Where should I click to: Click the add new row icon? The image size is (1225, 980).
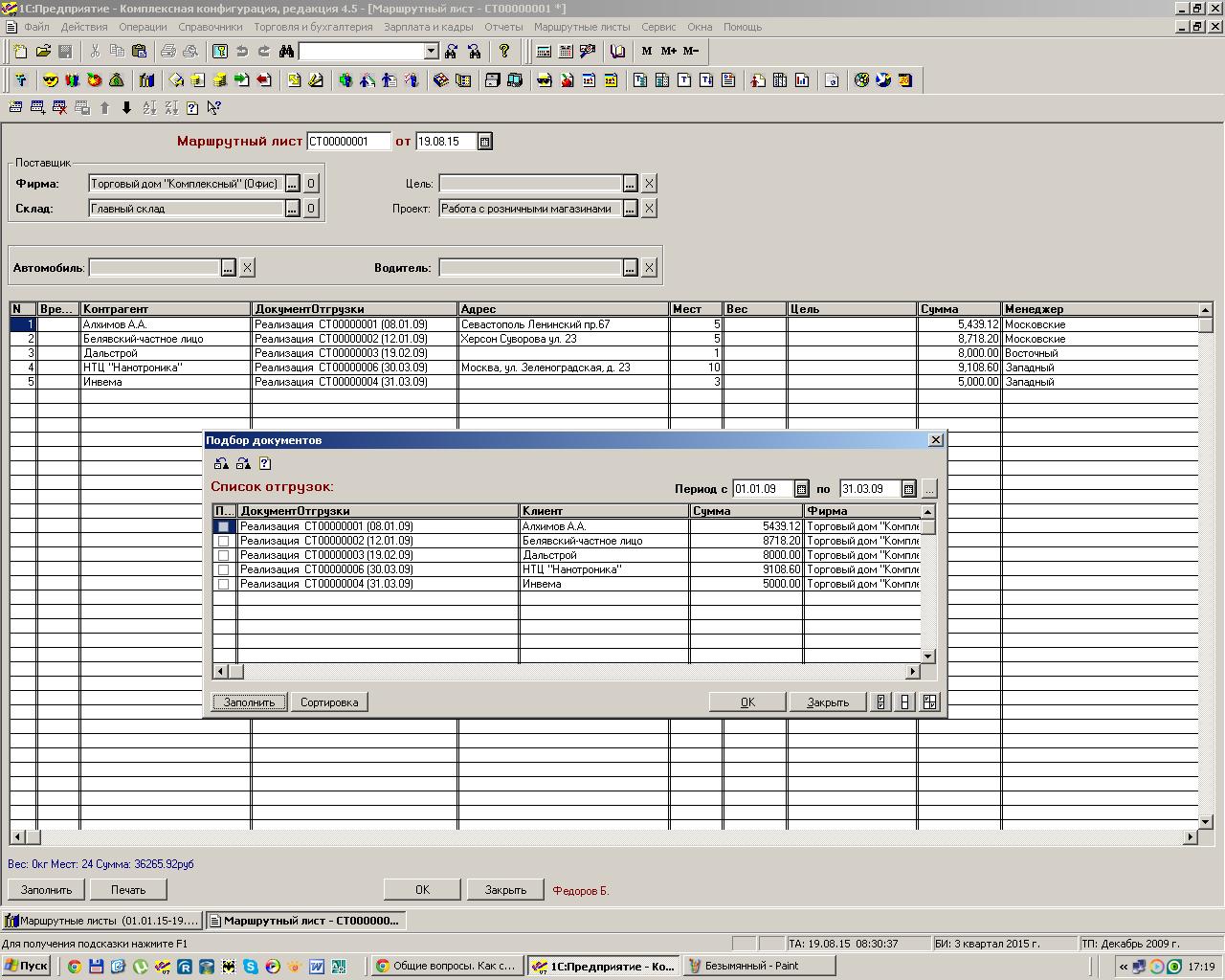pyautogui.click(x=37, y=108)
